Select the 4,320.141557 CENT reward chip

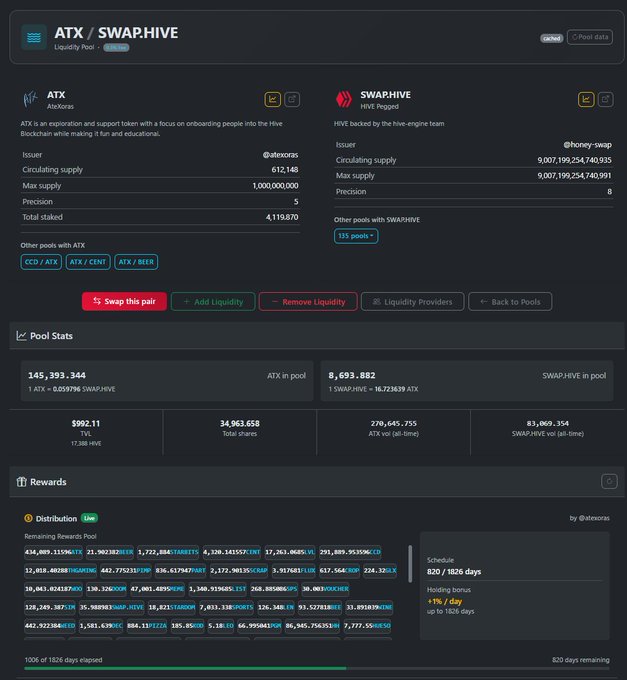232,552
